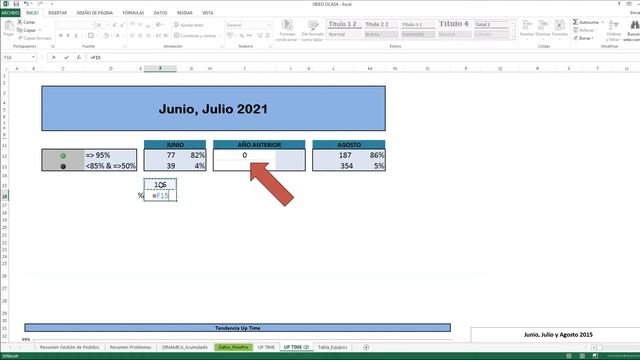Open the font size dropdown

click(x=108, y=25)
